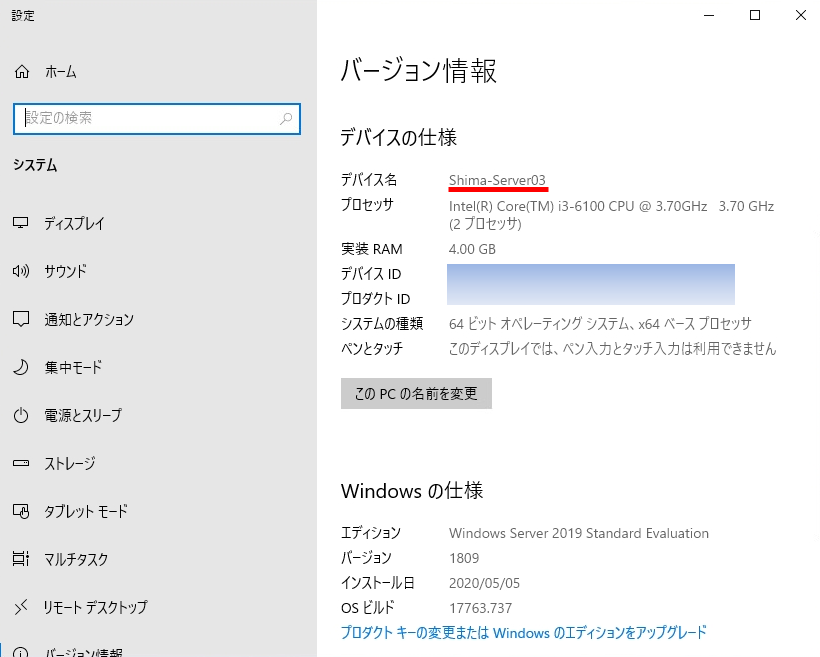Viewport: 820px width, 657px height.
Task: Click the Display monitor icon
Action: [20, 223]
